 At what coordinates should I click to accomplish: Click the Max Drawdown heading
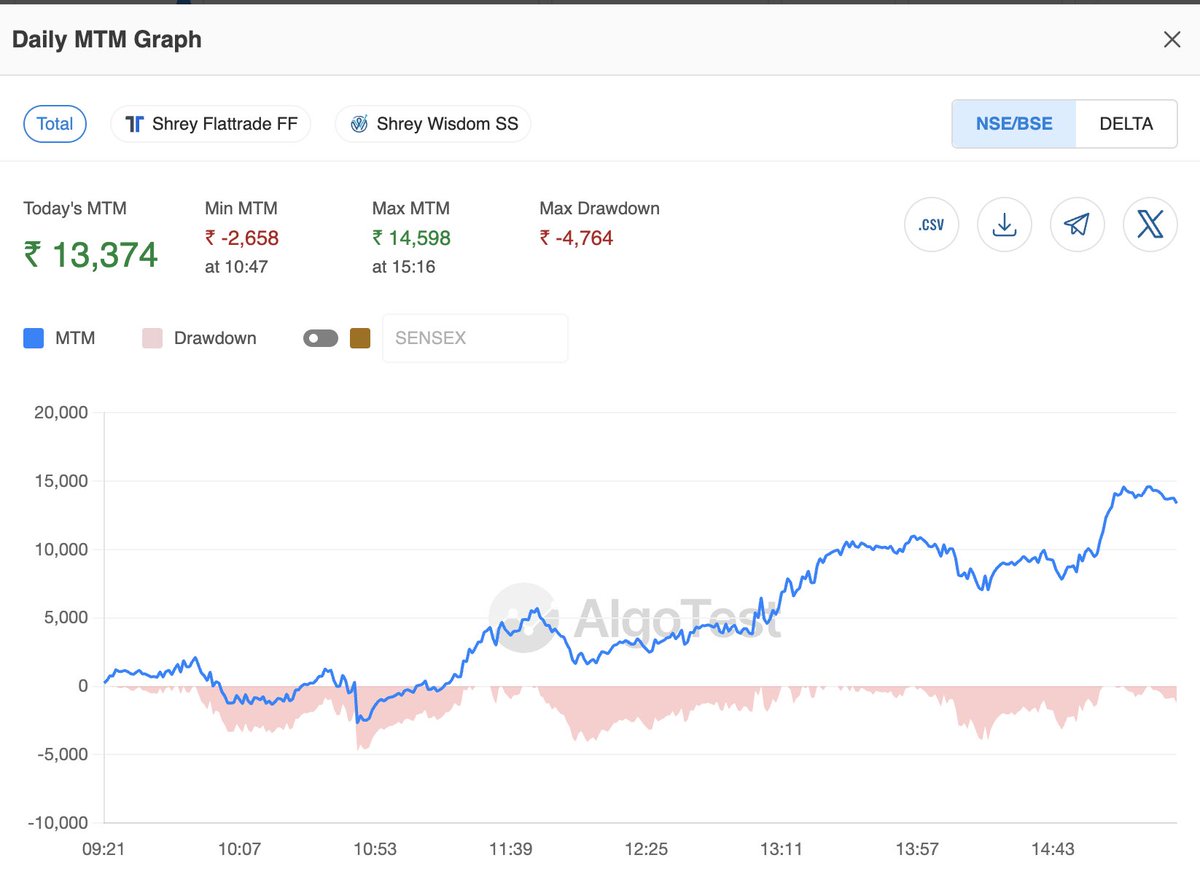pos(600,208)
